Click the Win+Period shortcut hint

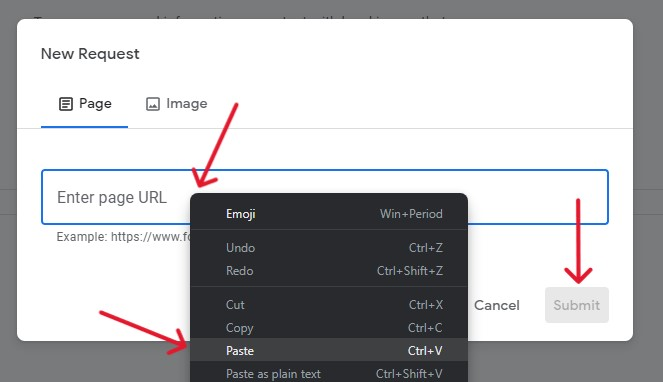pos(411,214)
